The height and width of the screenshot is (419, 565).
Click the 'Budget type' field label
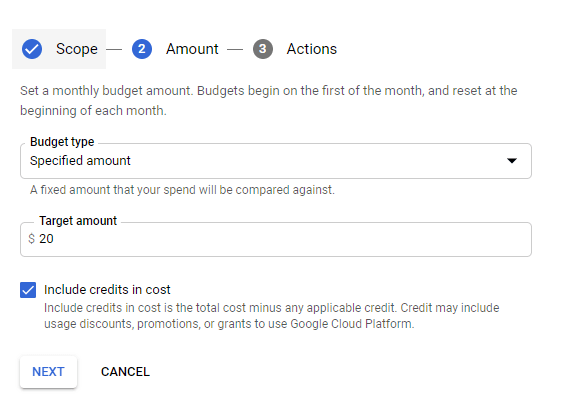click(62, 142)
